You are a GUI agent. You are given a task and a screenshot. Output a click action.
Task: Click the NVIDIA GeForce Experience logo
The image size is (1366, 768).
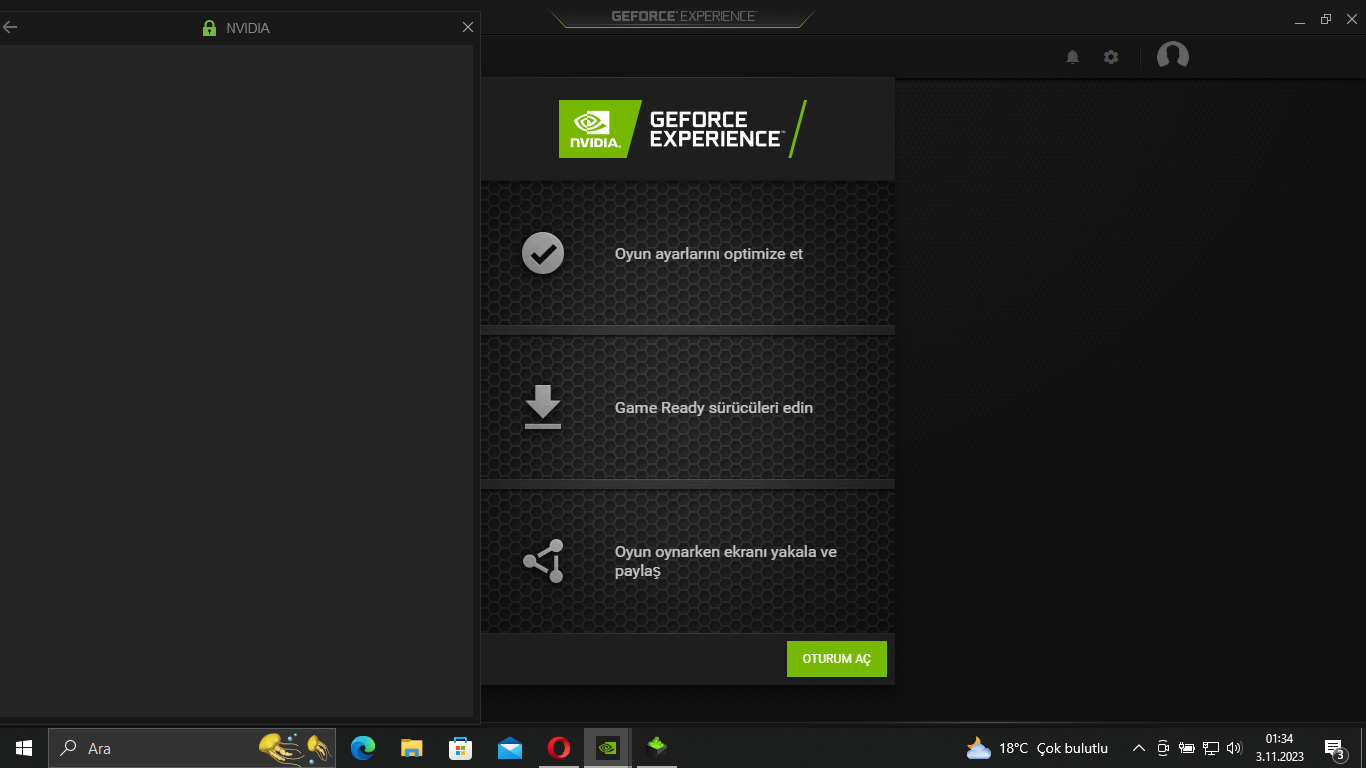coord(683,129)
